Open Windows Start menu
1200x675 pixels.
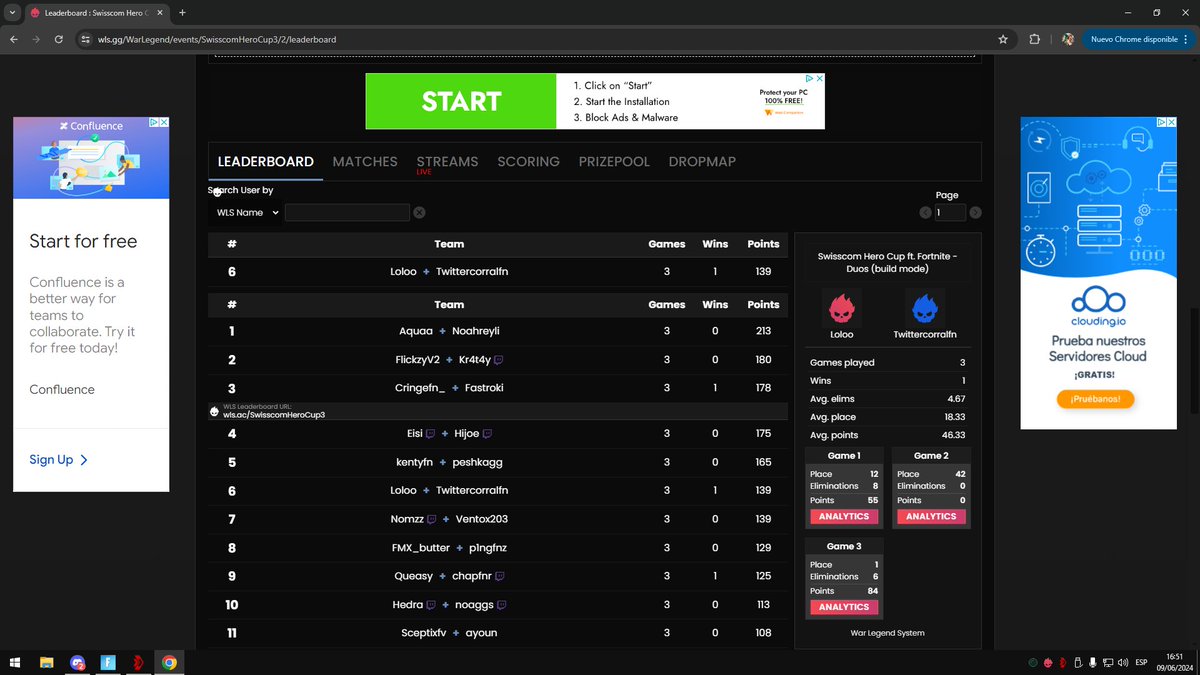pos(15,662)
